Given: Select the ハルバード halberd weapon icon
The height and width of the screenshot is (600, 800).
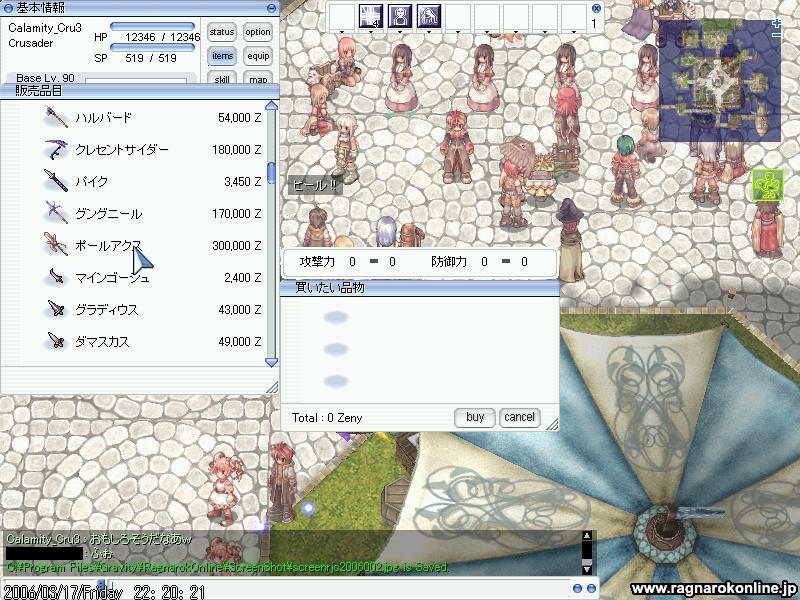Looking at the screenshot, I should (x=56, y=117).
